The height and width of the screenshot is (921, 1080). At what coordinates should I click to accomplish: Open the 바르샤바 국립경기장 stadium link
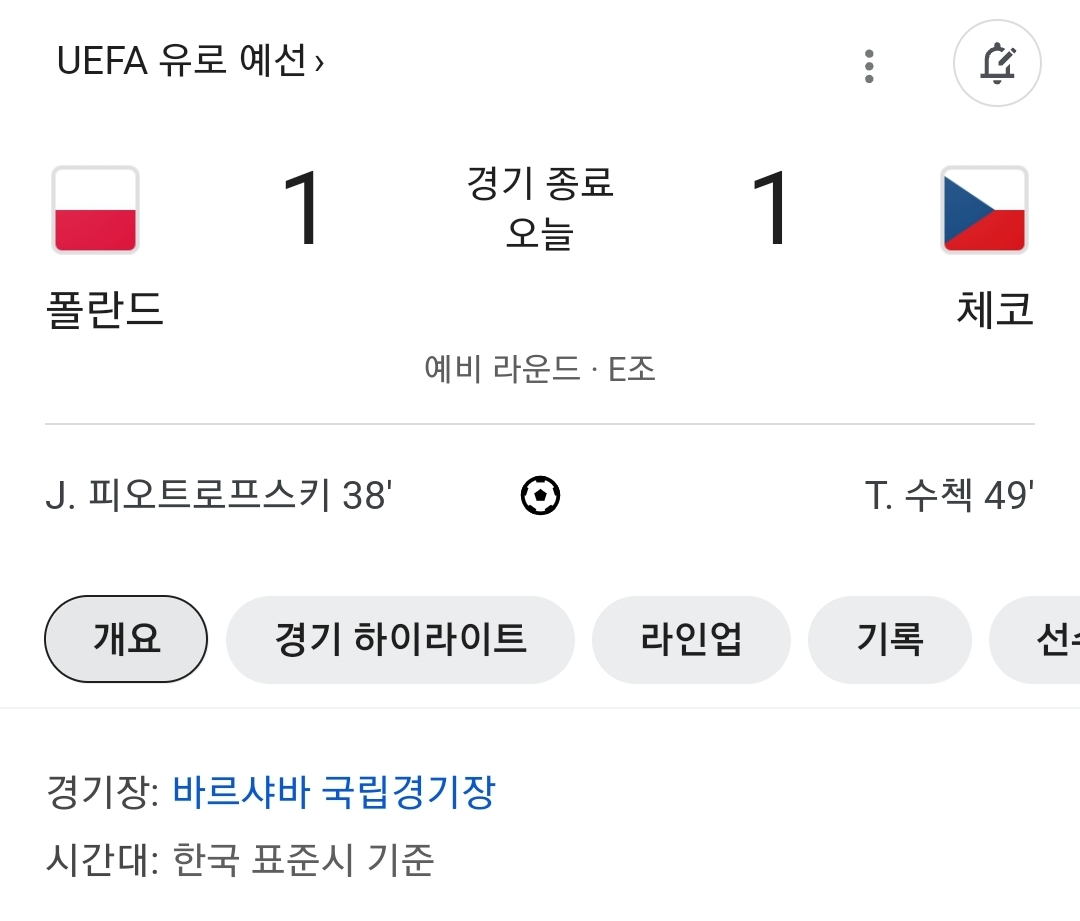point(334,793)
